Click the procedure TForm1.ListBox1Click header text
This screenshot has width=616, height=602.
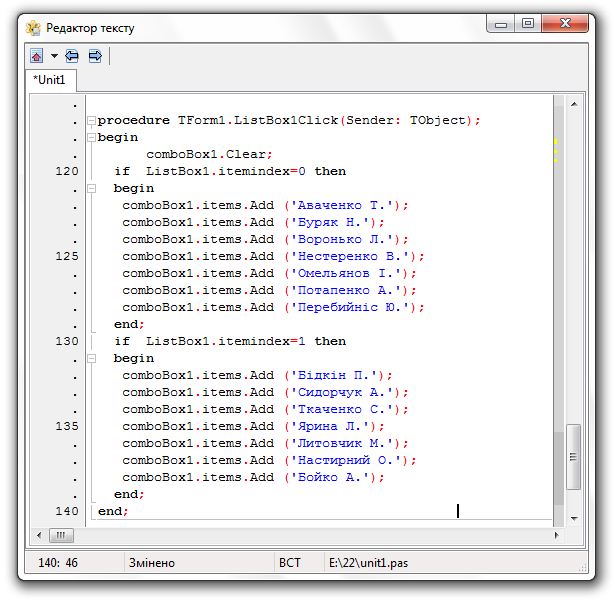click(x=289, y=120)
